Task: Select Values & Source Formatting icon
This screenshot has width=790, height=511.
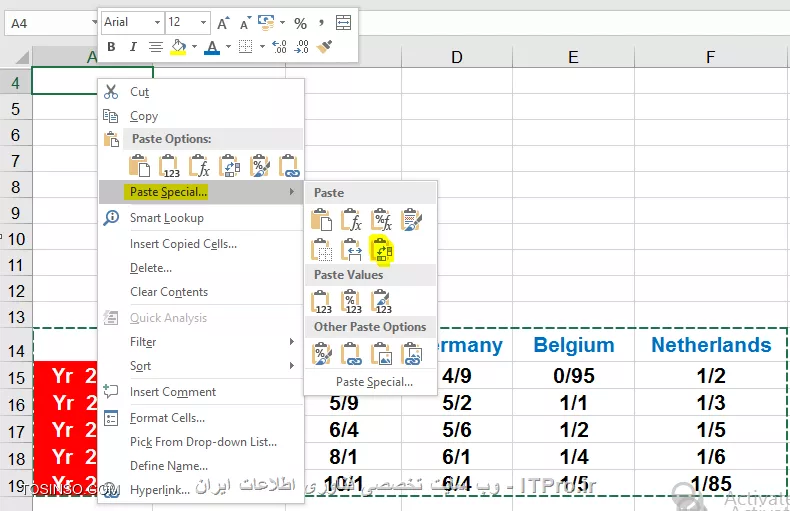Action: 381,302
